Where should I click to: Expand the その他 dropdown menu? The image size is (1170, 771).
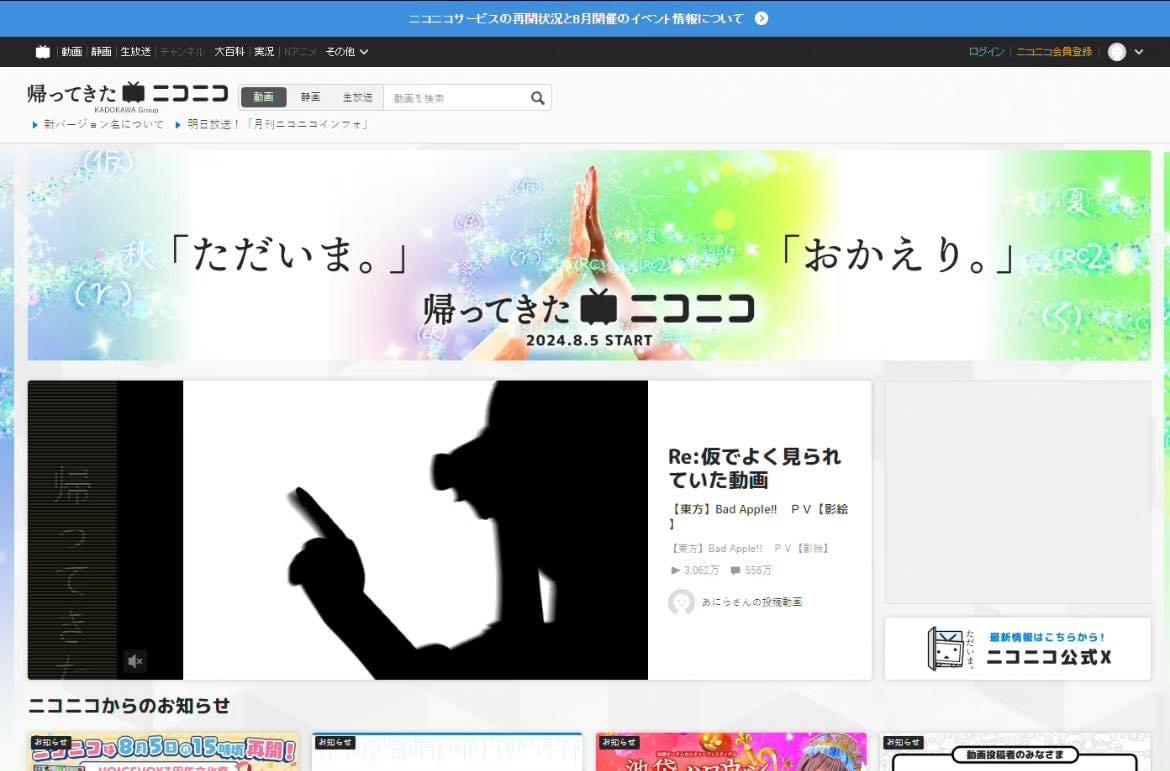click(347, 51)
